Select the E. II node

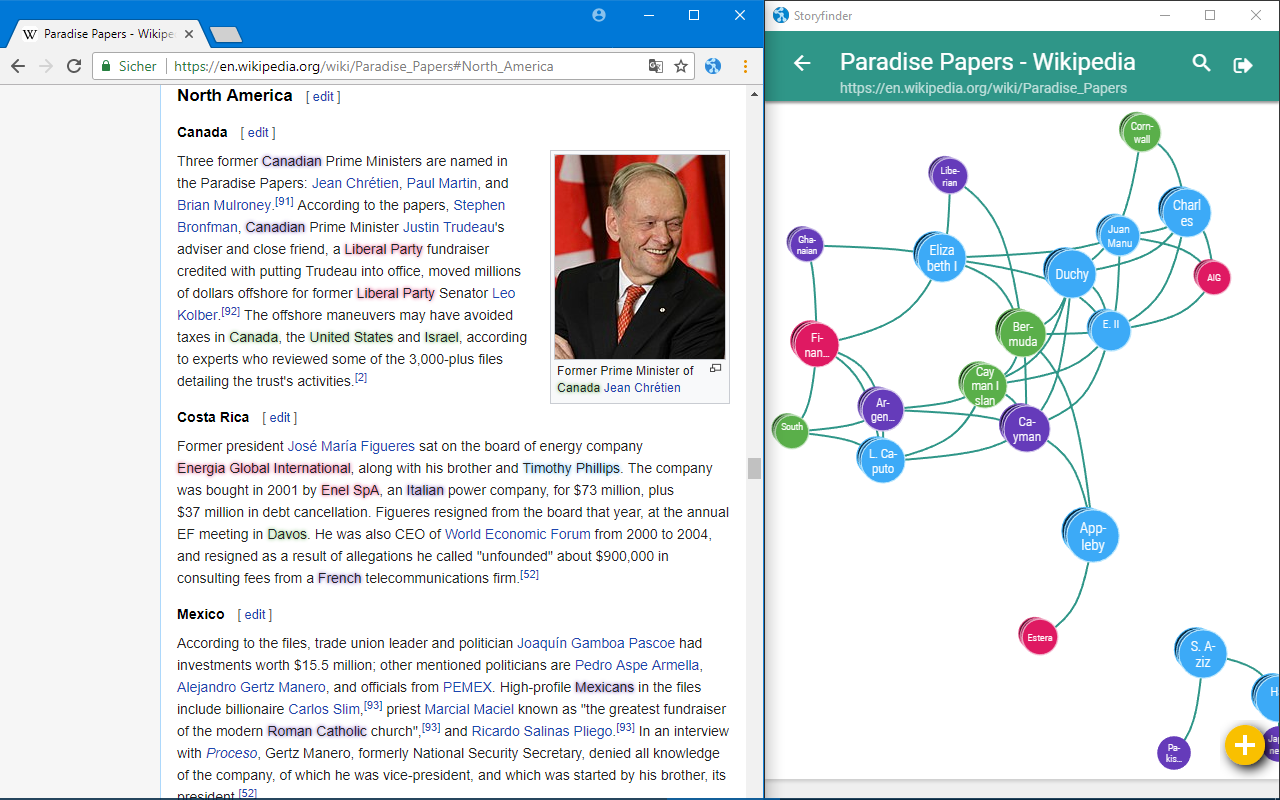click(1109, 328)
